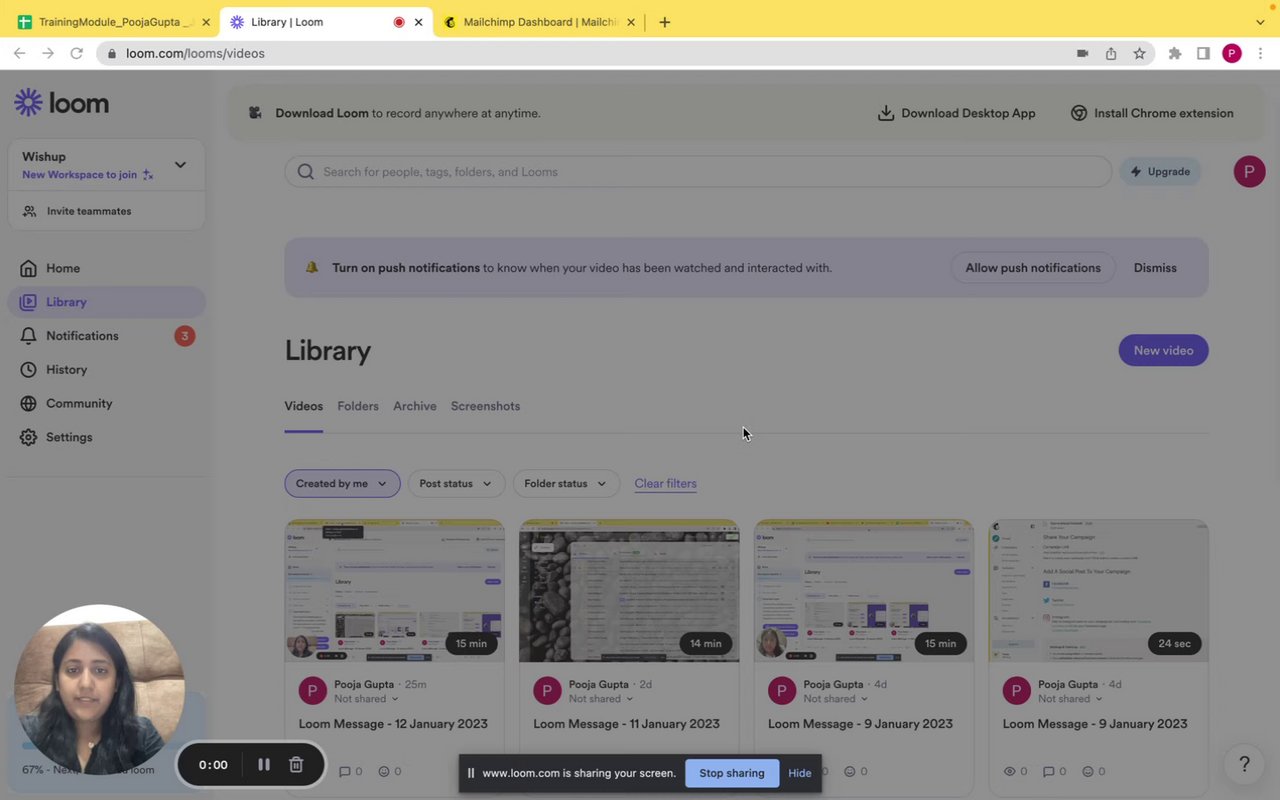
Task: Click the New video button
Action: coord(1163,350)
